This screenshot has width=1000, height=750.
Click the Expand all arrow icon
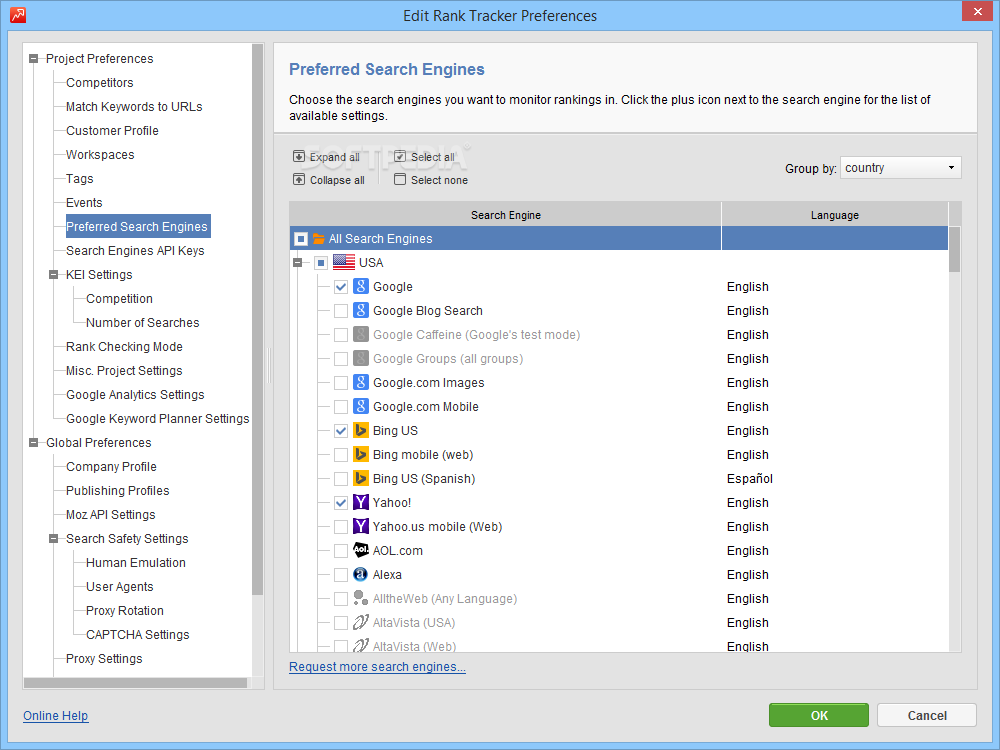tap(299, 157)
